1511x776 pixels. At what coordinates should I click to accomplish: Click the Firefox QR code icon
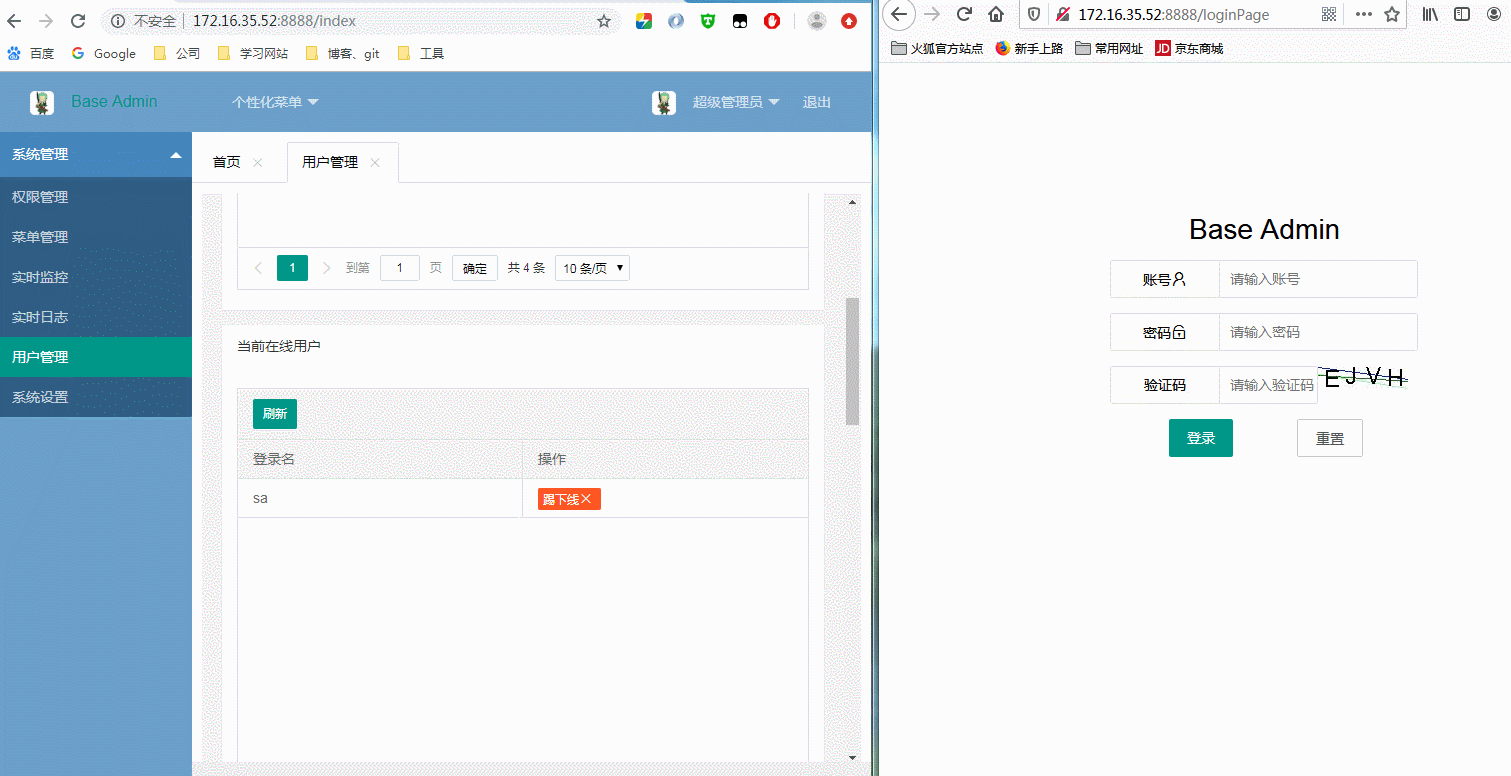click(x=1329, y=14)
